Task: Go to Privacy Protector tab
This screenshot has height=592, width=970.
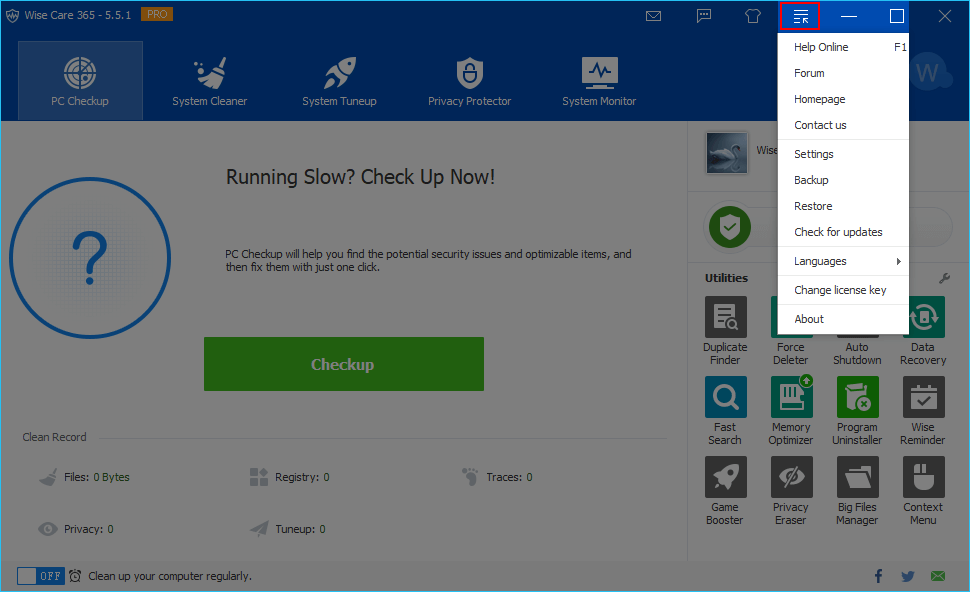Action: click(x=470, y=80)
